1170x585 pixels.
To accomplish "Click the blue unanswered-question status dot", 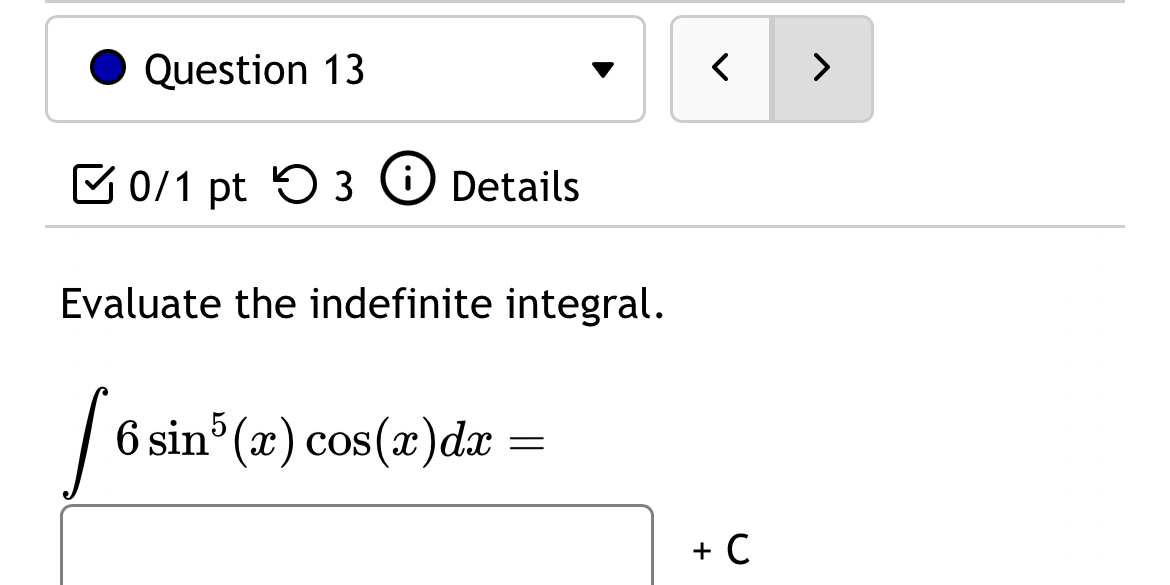I will (108, 68).
